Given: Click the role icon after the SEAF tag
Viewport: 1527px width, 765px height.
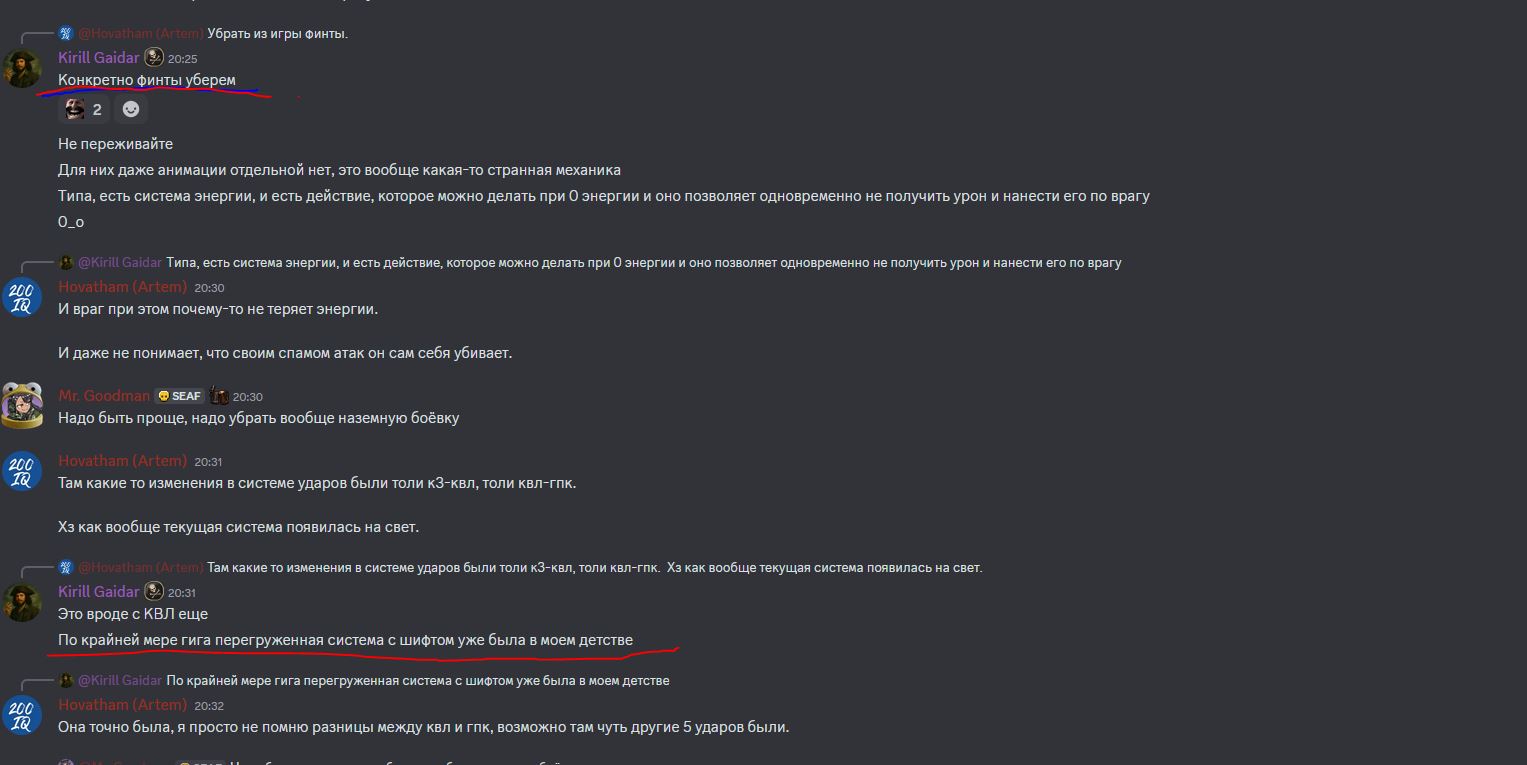Looking at the screenshot, I should [220, 396].
